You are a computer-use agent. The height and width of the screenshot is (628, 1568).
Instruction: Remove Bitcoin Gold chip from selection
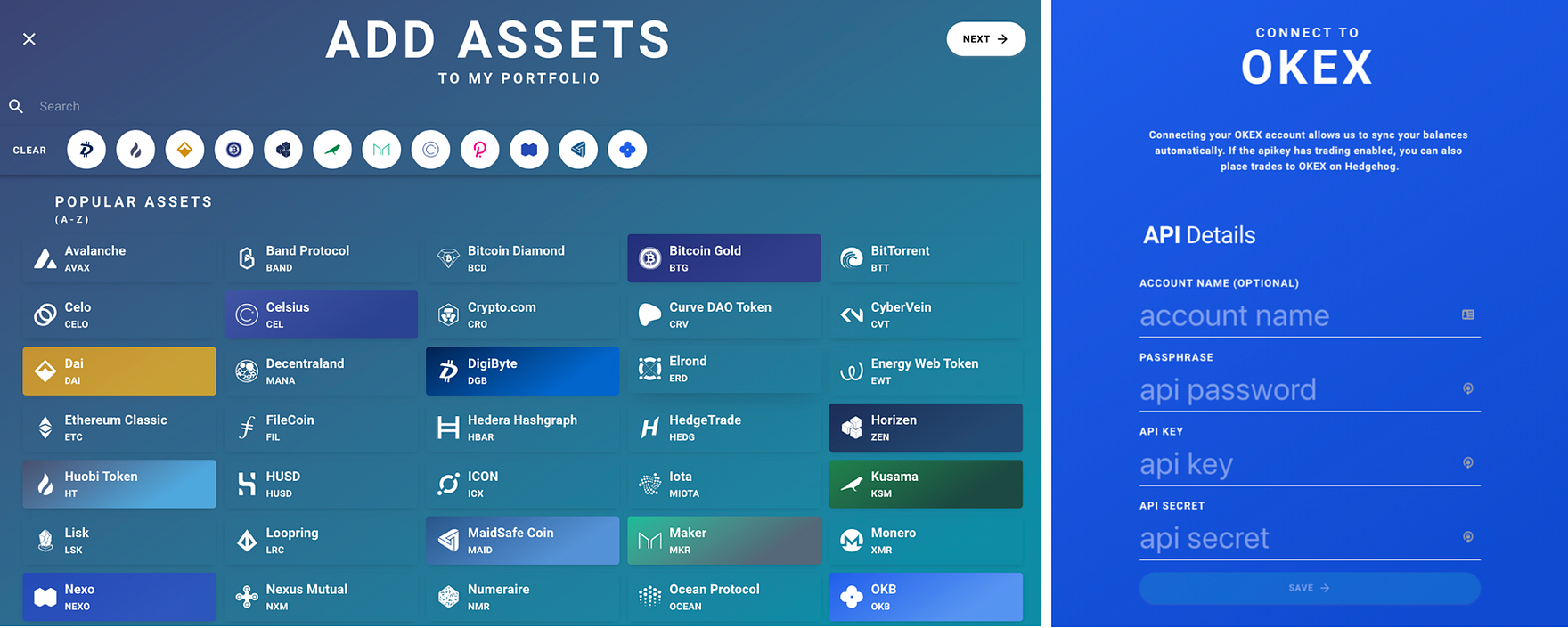(x=233, y=150)
